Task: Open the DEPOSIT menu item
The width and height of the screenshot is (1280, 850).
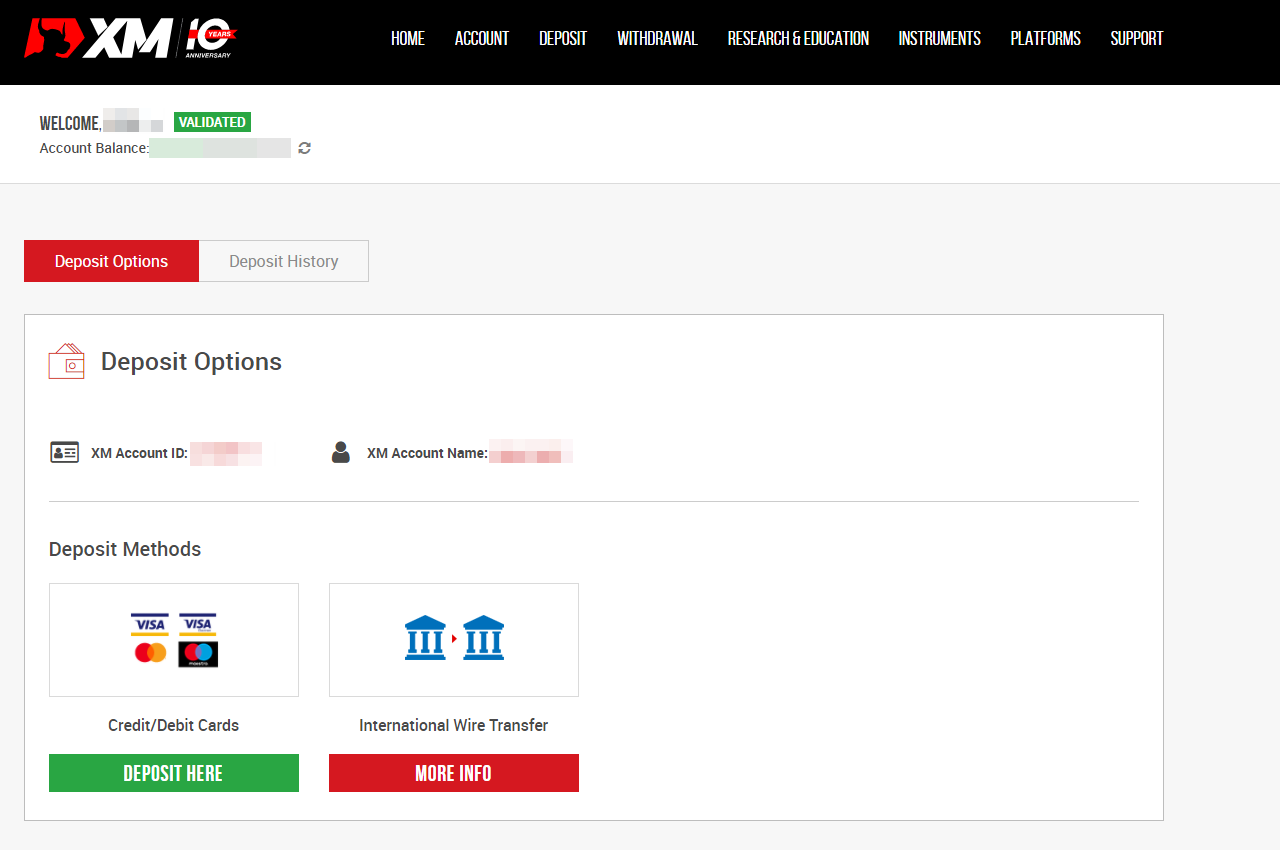Action: point(563,38)
